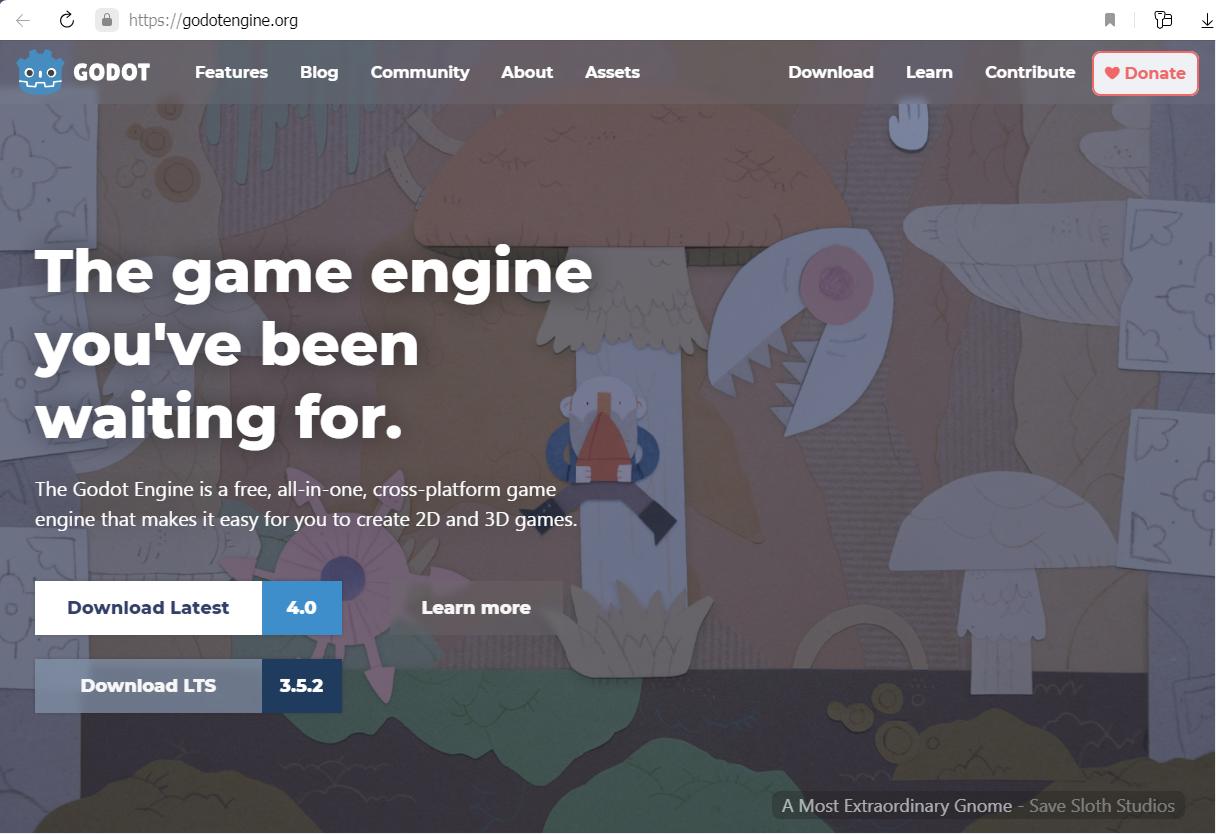Click the 3.5.2 version badge
Screen dimensions: 1216x834
click(302, 686)
